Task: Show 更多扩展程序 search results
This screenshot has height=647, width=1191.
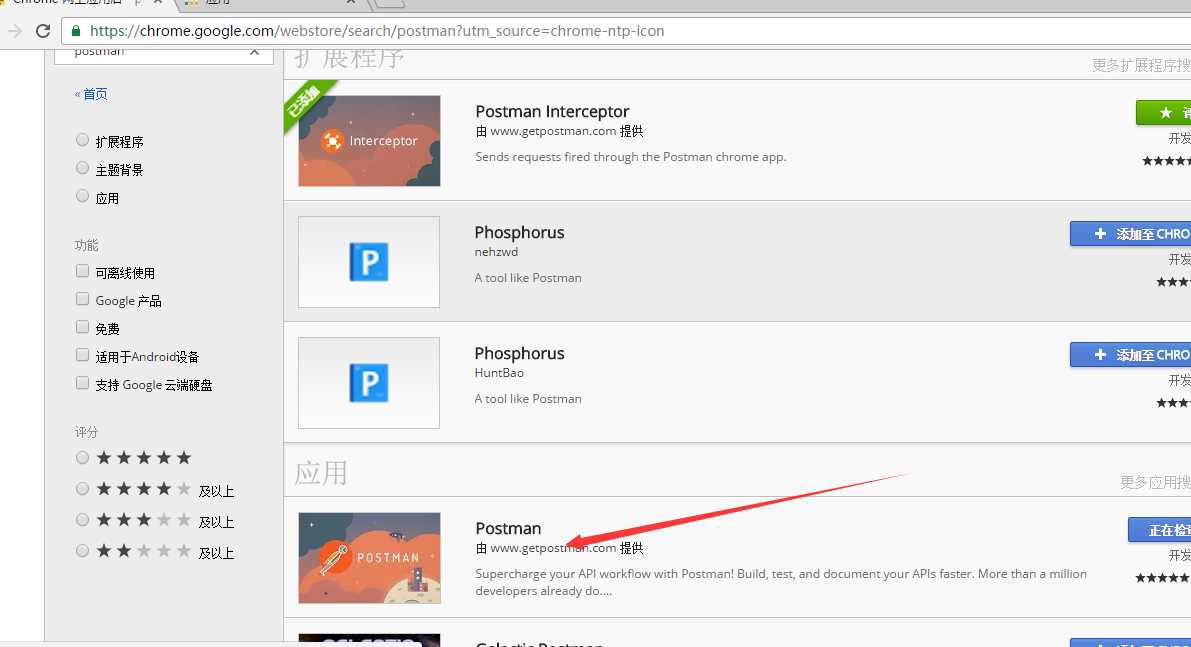Action: tap(1142, 65)
